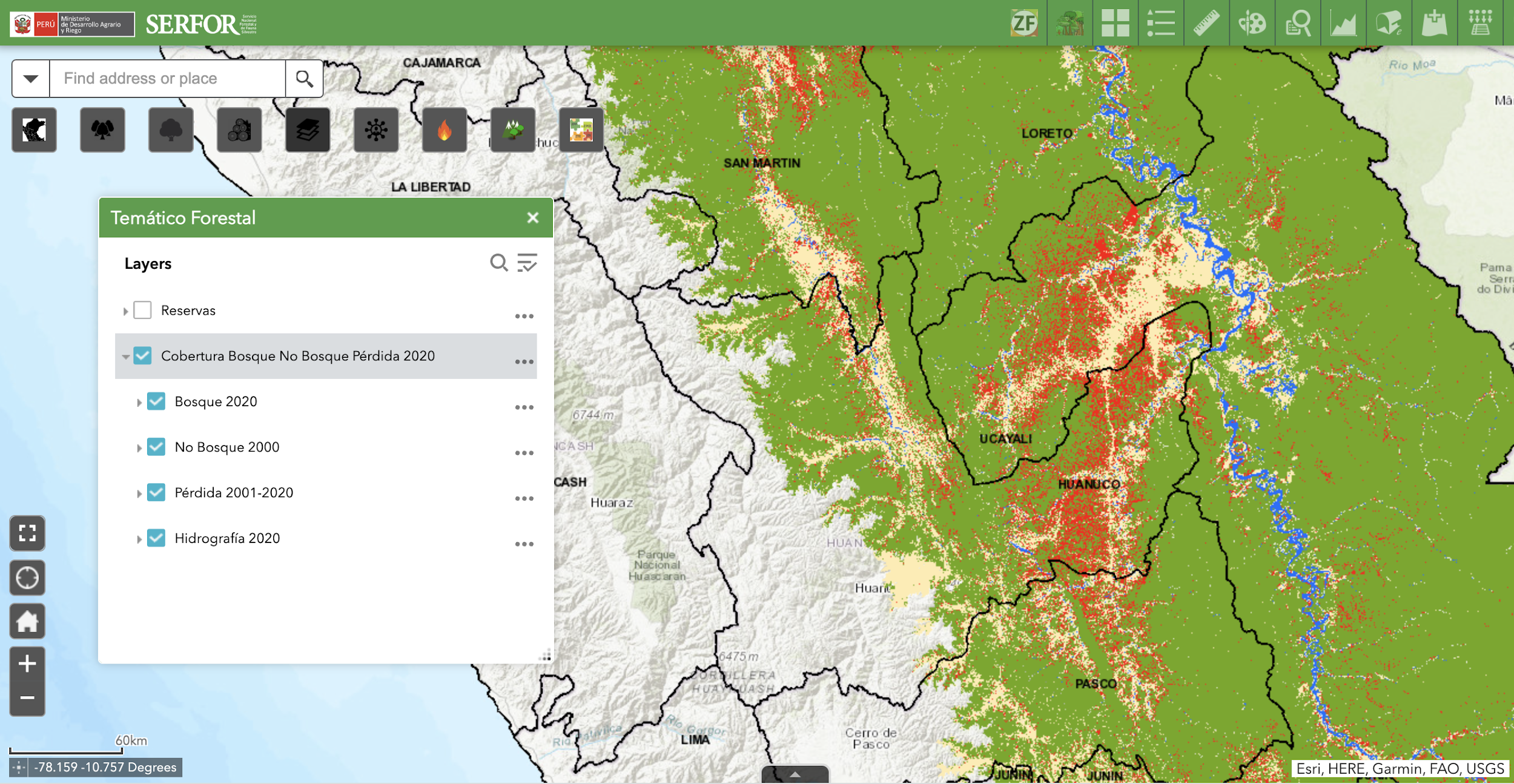The width and height of the screenshot is (1514, 784).
Task: Click the timber logs widget icon
Action: tap(239, 130)
